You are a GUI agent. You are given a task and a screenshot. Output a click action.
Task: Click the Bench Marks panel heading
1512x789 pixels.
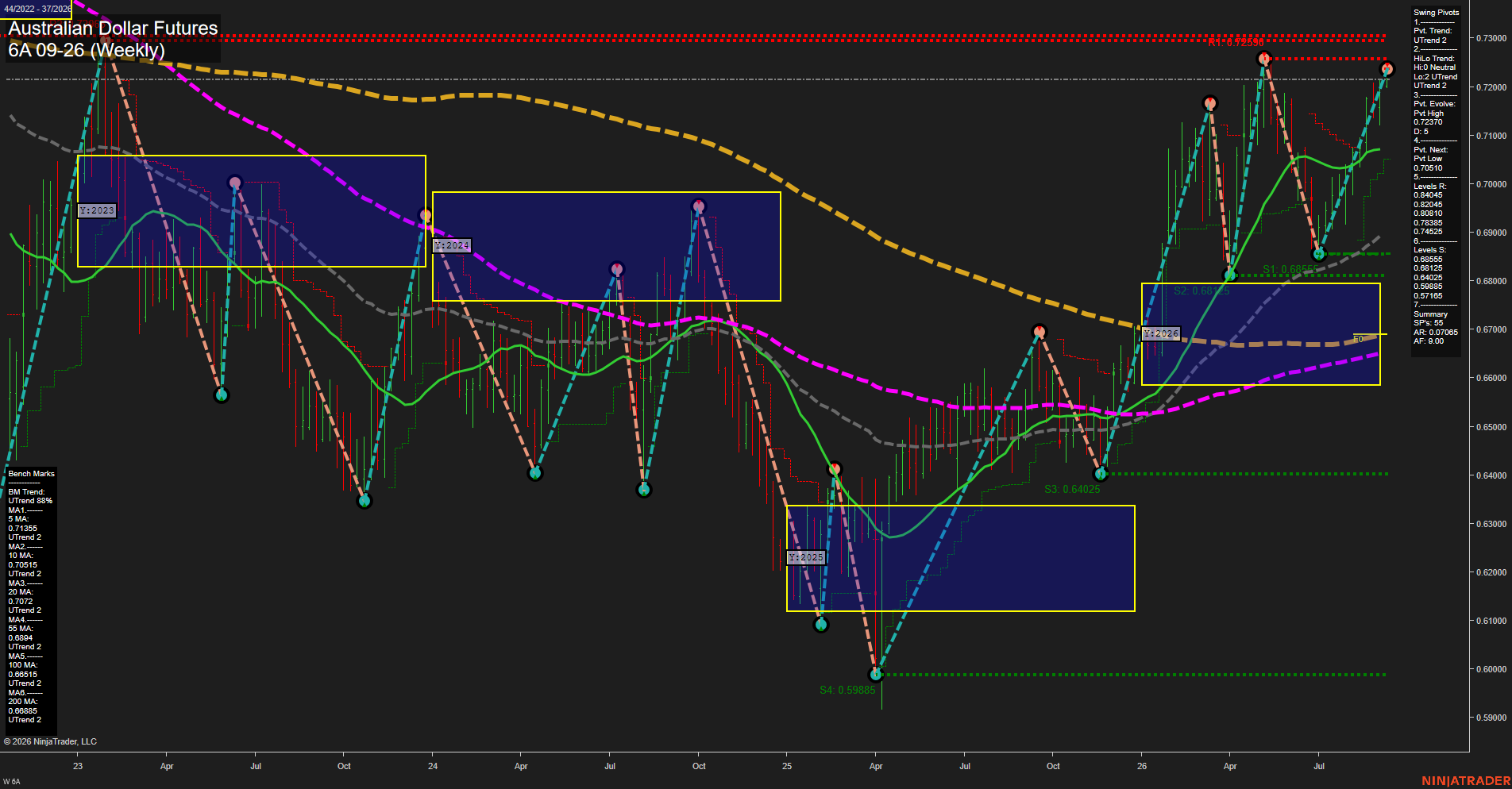[32, 474]
